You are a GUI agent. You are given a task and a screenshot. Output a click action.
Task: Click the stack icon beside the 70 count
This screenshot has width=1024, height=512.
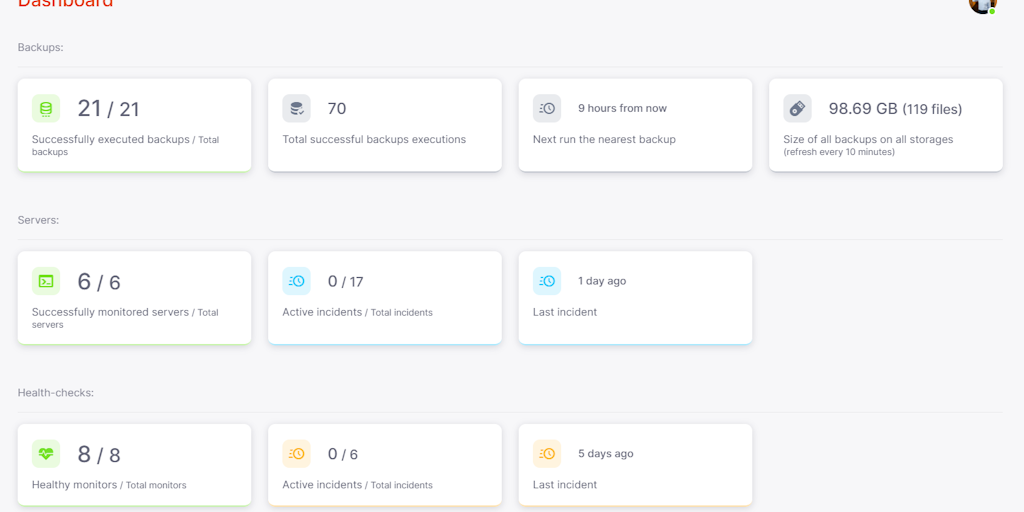click(296, 108)
